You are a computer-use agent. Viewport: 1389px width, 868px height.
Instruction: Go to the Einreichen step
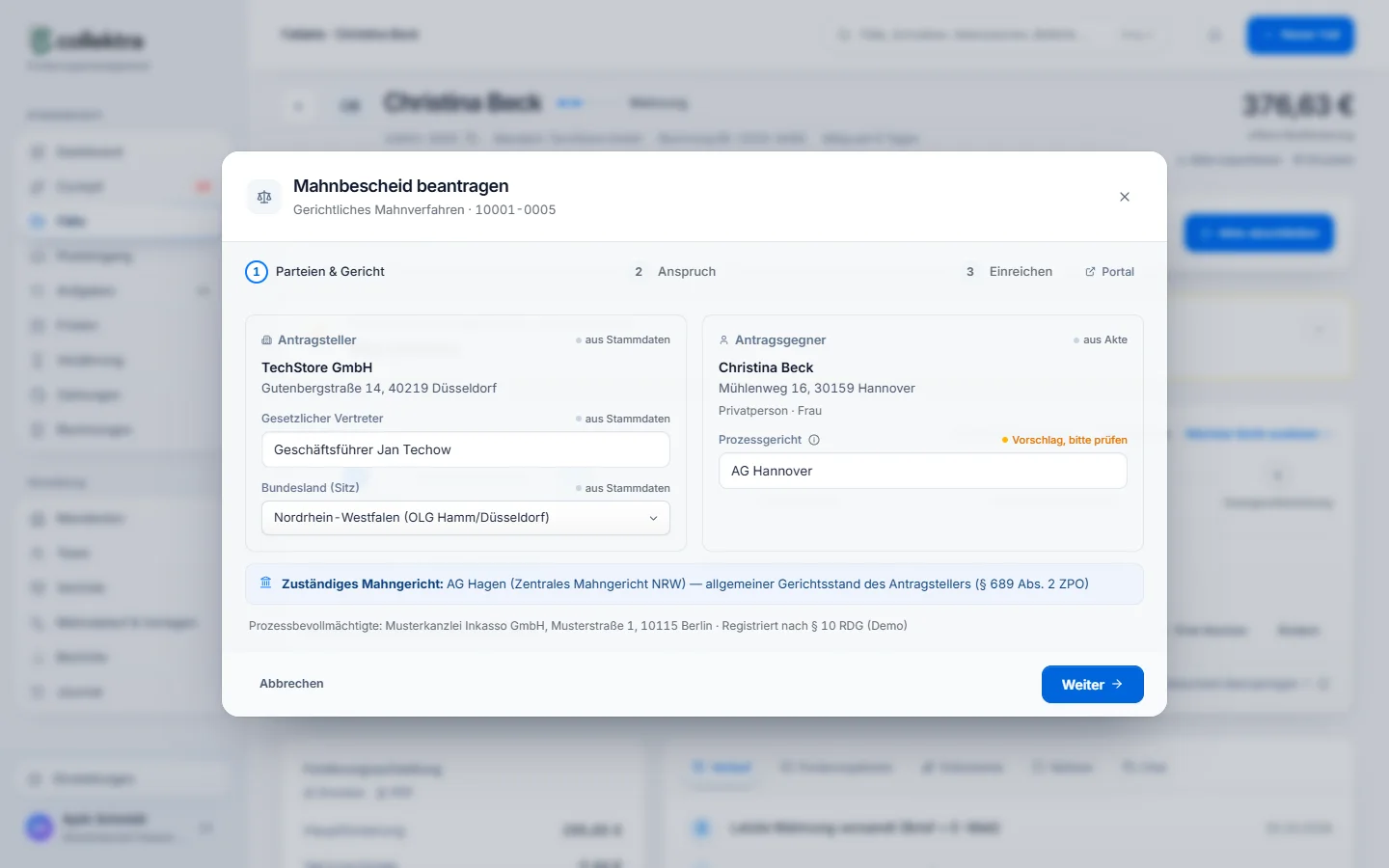tap(1008, 272)
